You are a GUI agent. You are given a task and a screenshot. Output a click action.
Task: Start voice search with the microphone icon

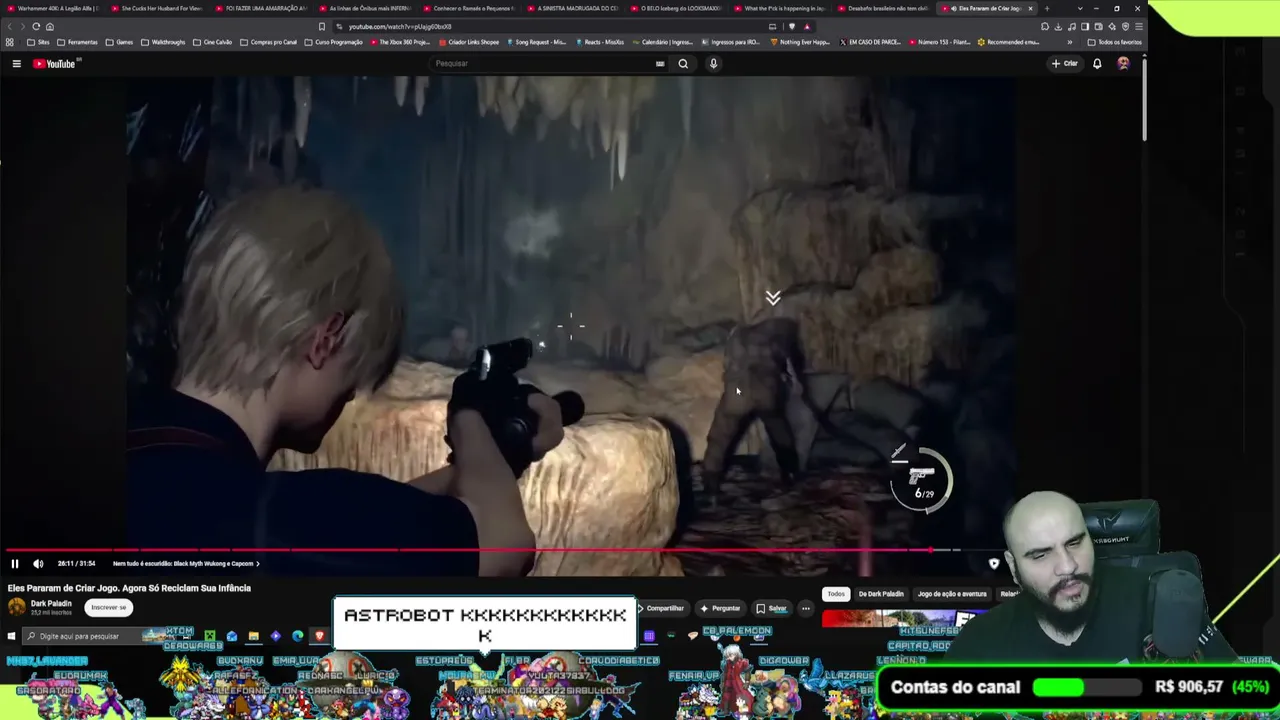713,64
